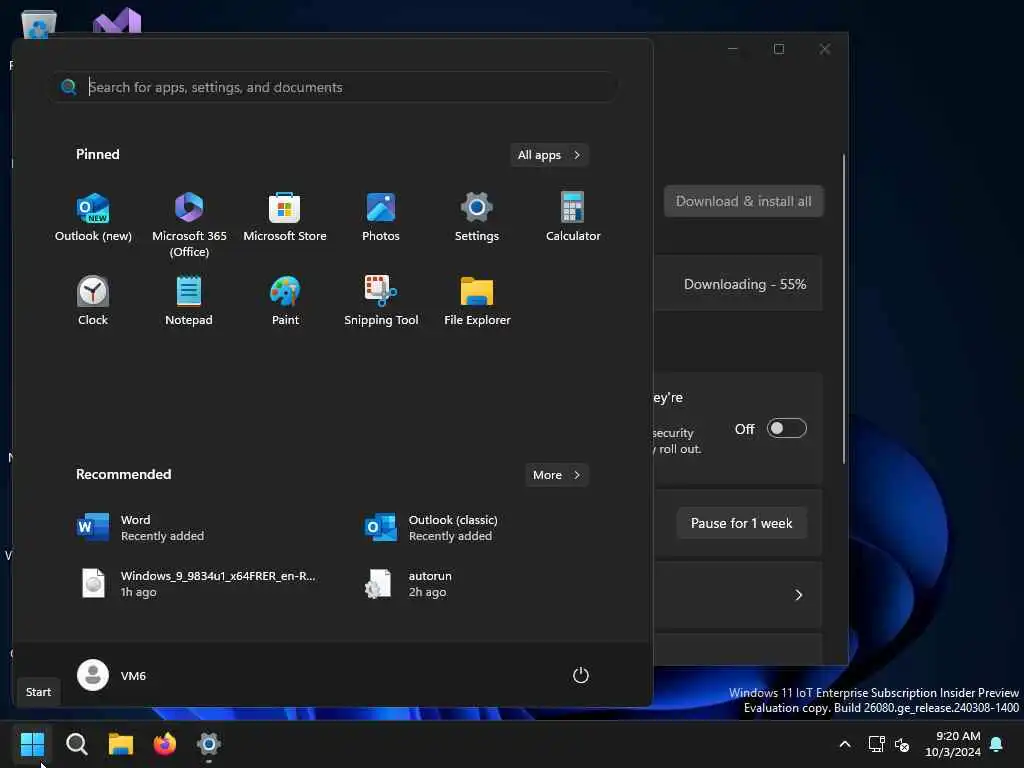Viewport: 1024px width, 768px height.
Task: Open File Explorer from pinned apps
Action: click(x=477, y=302)
